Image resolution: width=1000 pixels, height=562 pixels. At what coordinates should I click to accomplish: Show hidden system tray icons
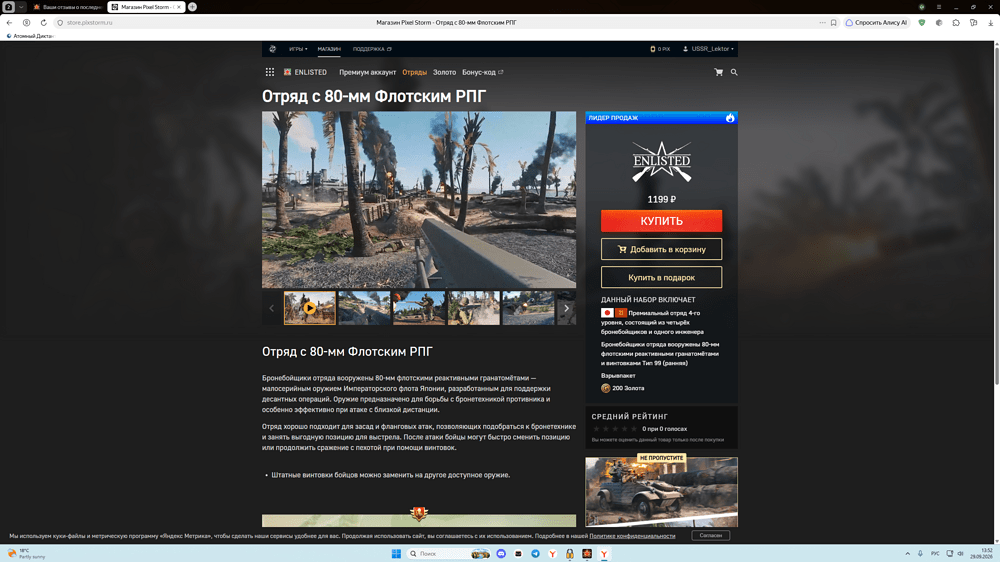907,553
